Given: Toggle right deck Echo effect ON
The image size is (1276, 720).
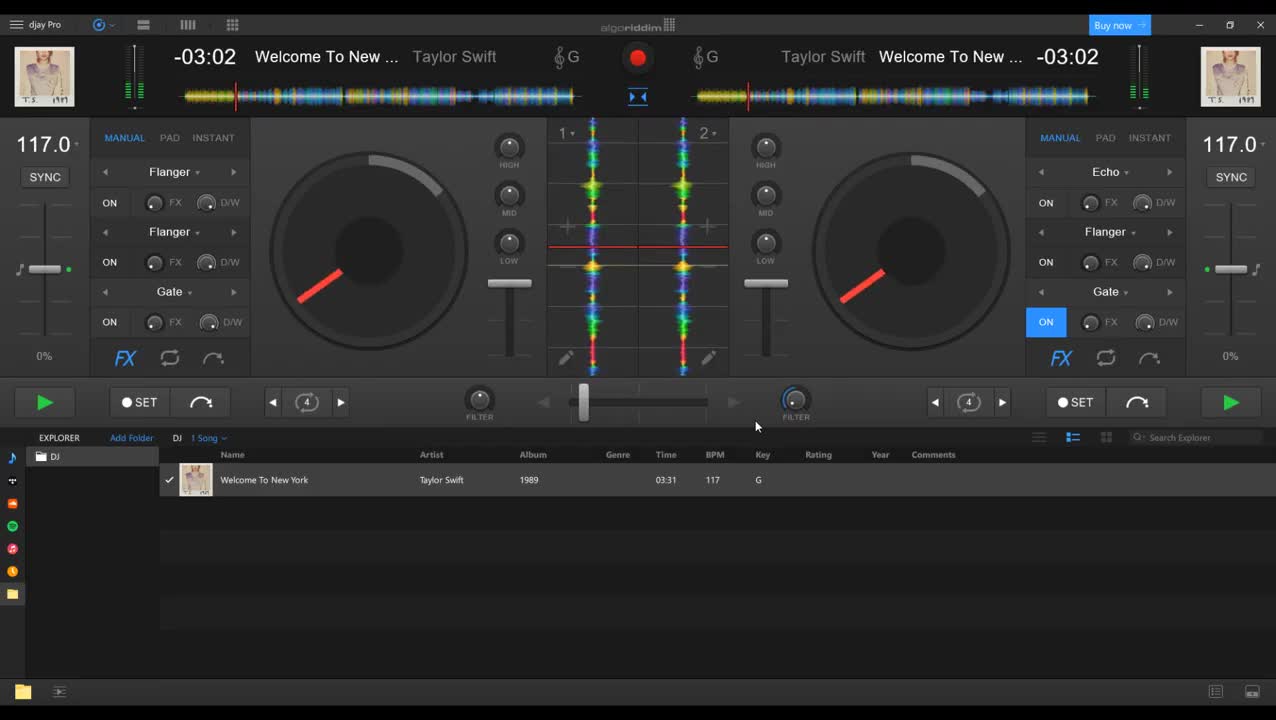Looking at the screenshot, I should [1046, 203].
